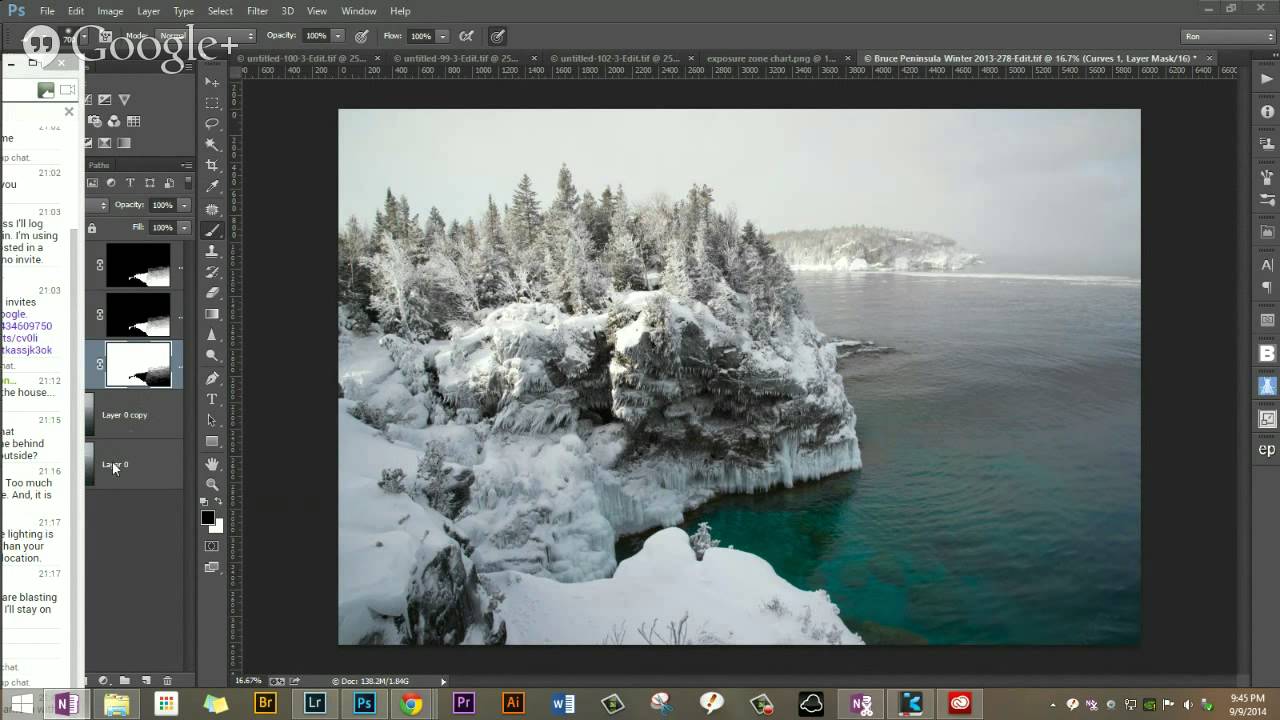Toggle the lock-all layer icon
Screen dimensions: 1280x720
[92, 228]
